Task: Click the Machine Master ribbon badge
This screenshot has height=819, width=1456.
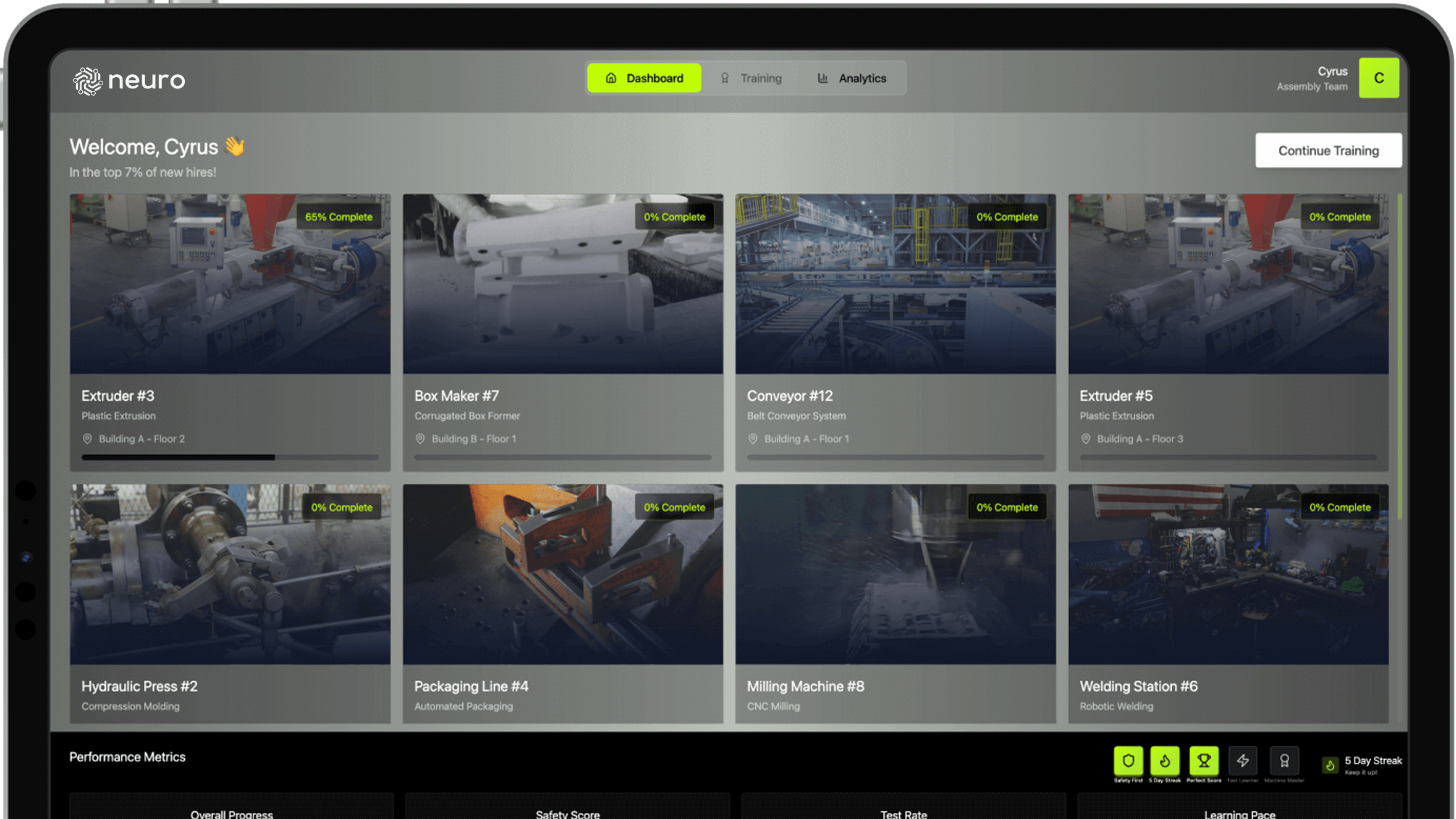Action: tap(1284, 760)
